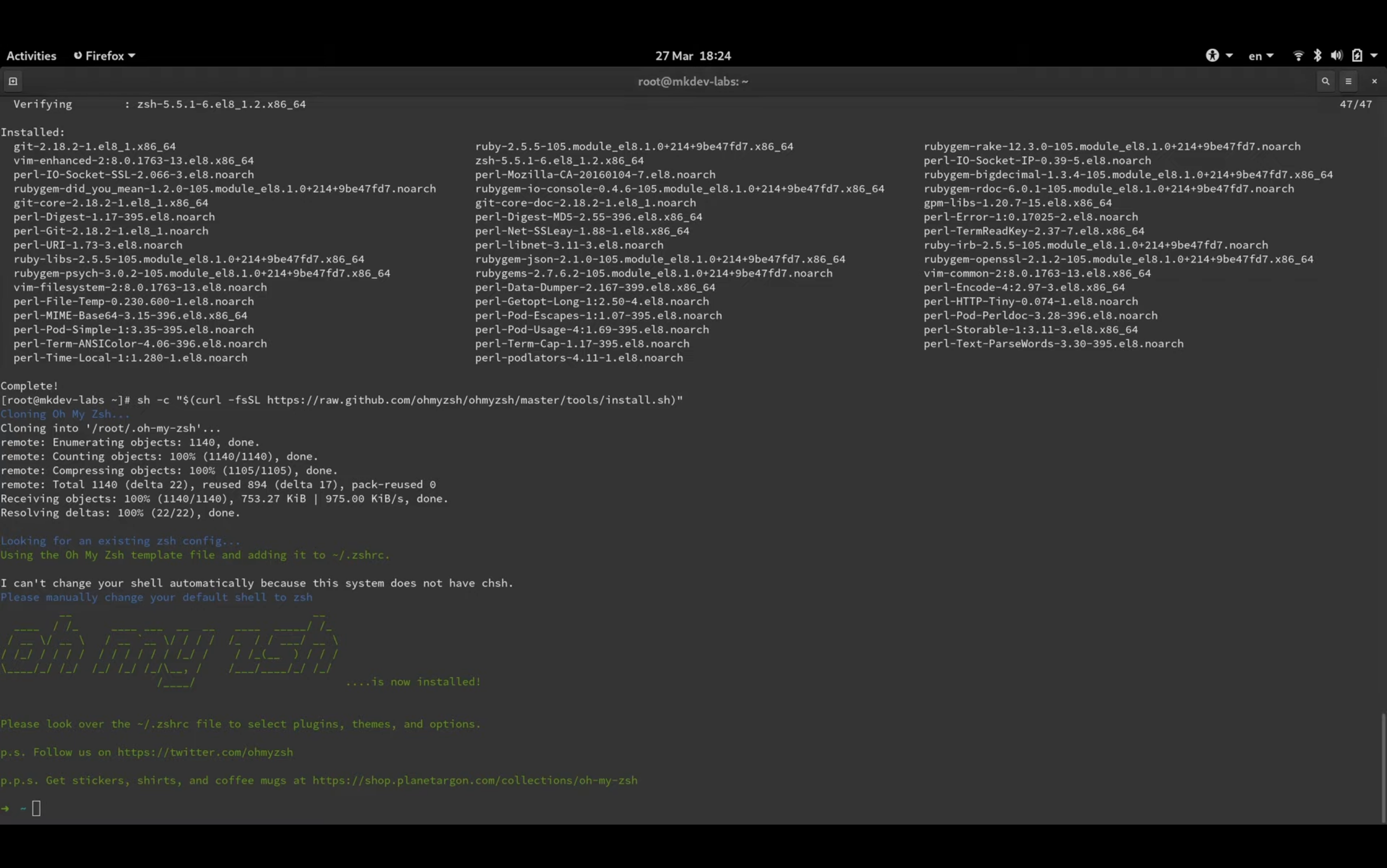Click 'Installed:' heading text

(x=33, y=132)
